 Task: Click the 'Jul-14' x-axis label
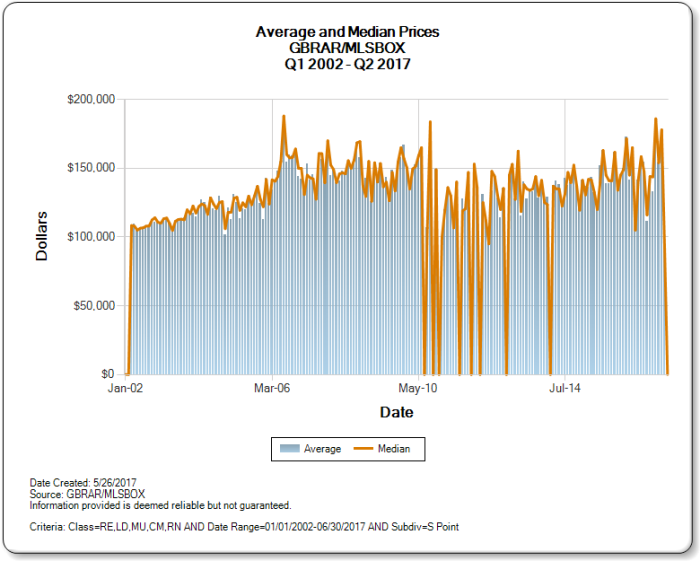pyautogui.click(x=565, y=388)
